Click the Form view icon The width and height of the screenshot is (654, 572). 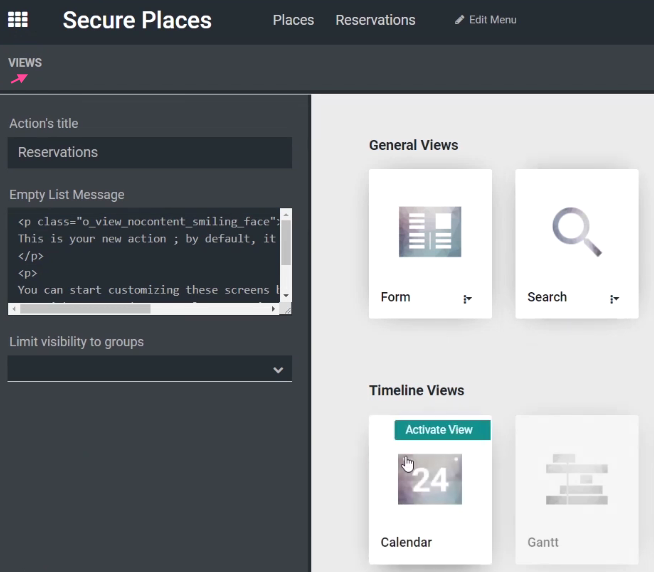(430, 232)
